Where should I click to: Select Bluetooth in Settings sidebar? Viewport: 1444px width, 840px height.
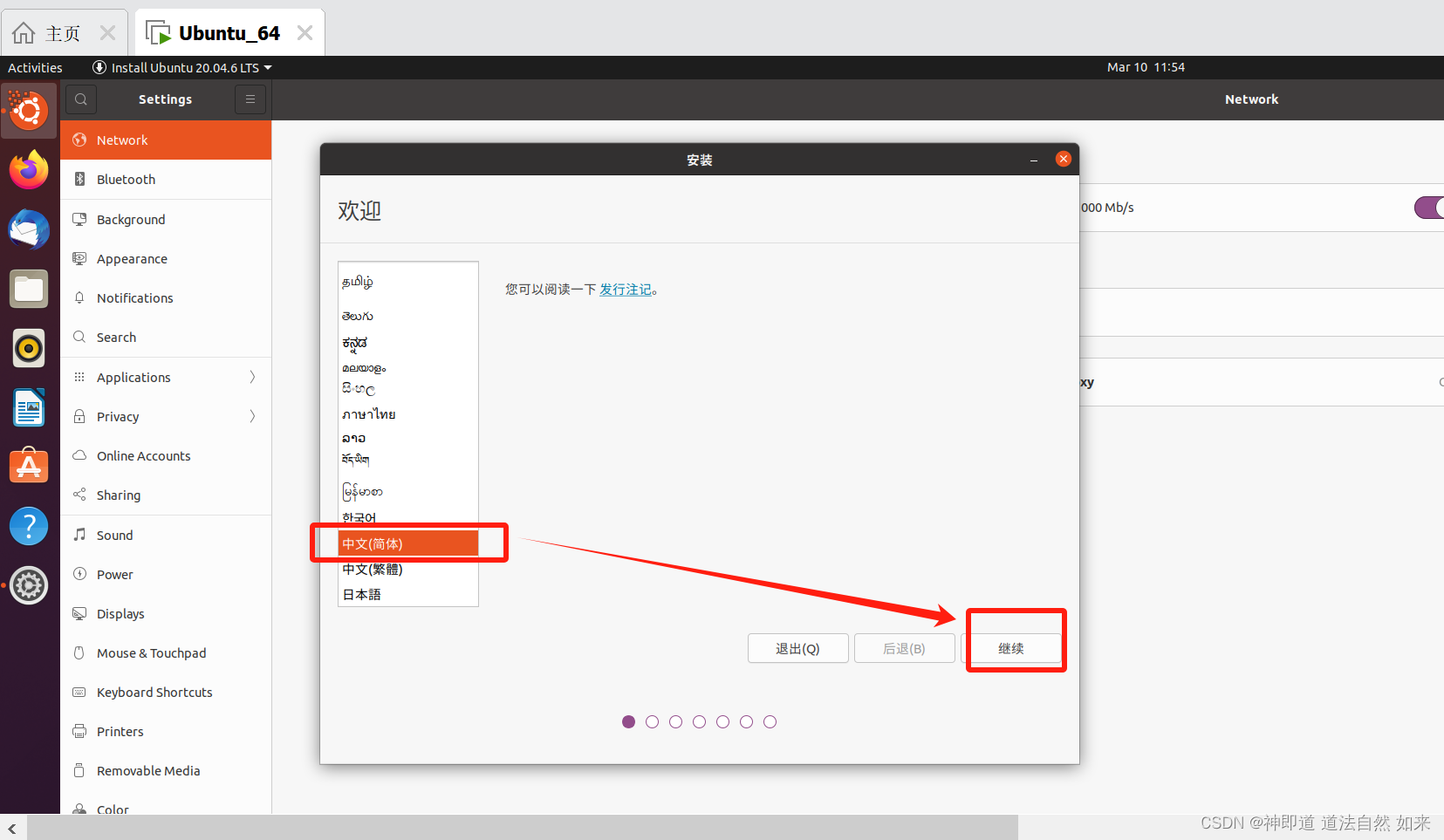166,179
